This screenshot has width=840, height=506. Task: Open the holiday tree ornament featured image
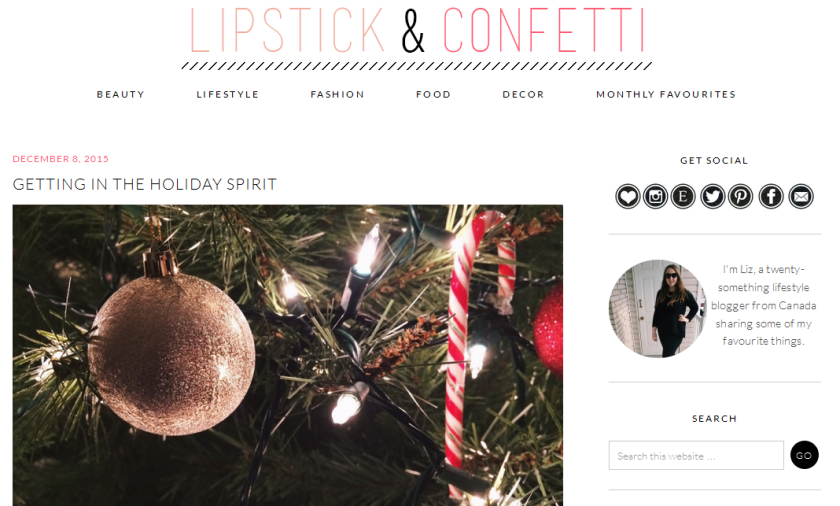tap(288, 355)
